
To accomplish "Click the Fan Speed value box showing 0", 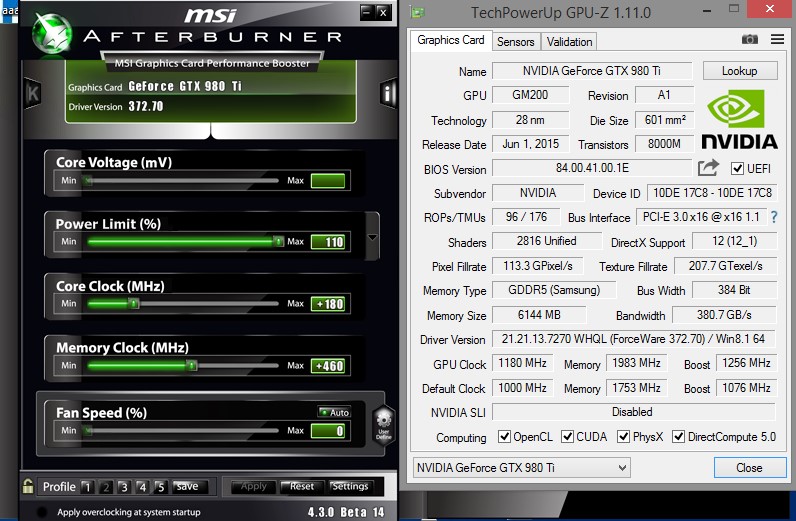I will (328, 431).
